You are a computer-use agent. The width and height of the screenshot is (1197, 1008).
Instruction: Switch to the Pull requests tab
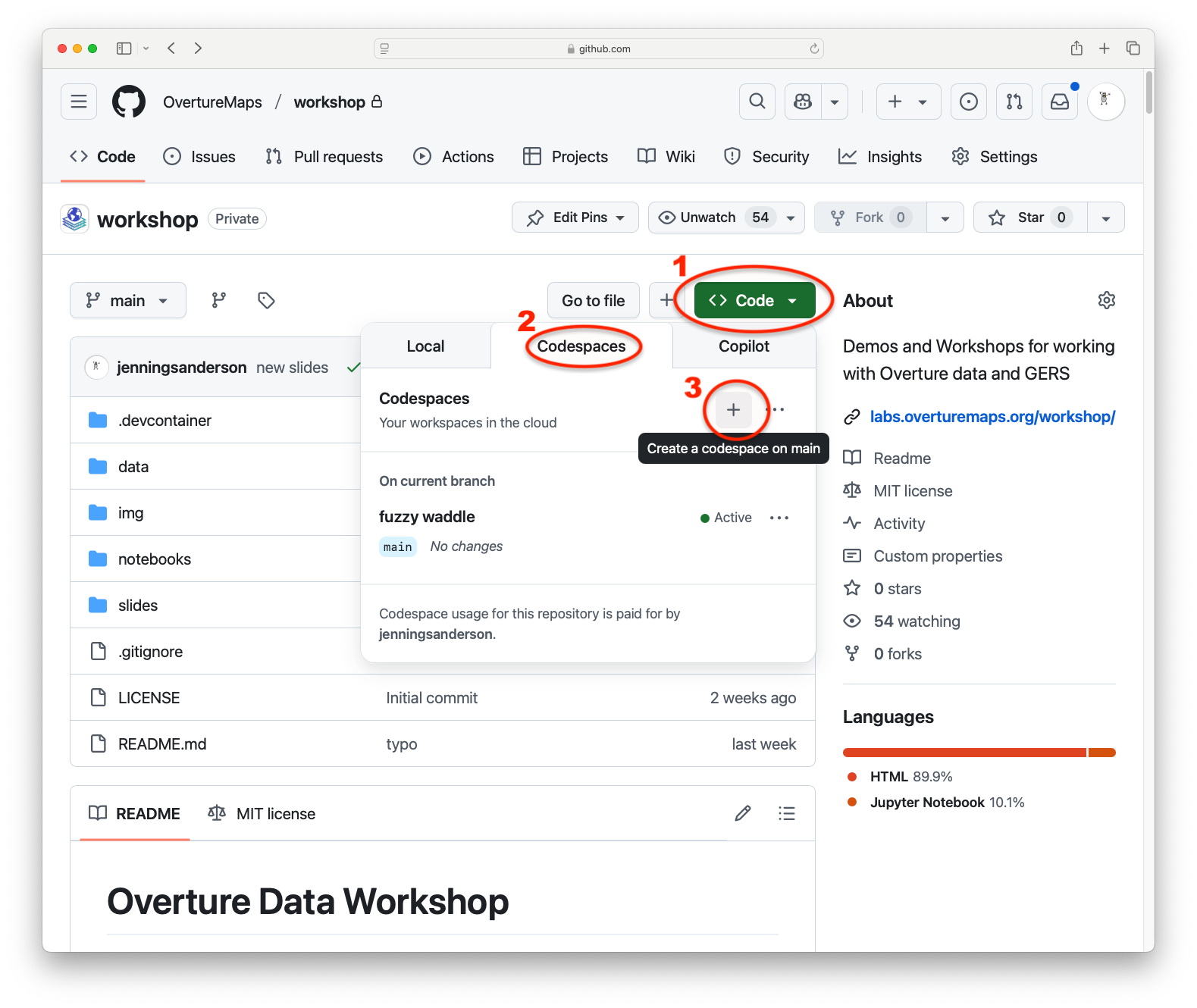click(324, 157)
